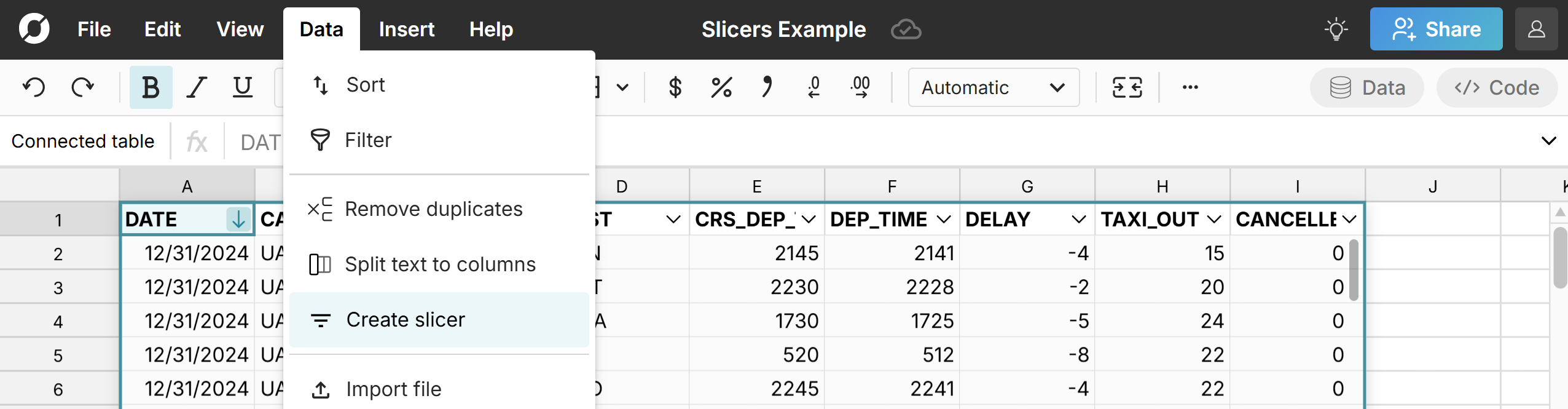
Task: Expand the formula bar chevron
Action: (x=1548, y=141)
